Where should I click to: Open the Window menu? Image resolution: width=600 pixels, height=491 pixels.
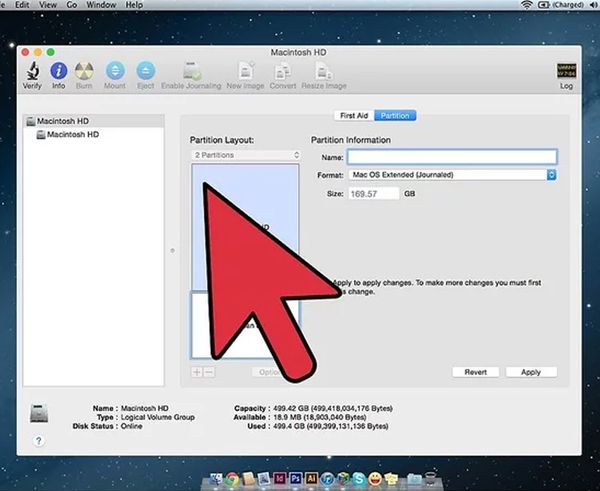click(x=101, y=5)
